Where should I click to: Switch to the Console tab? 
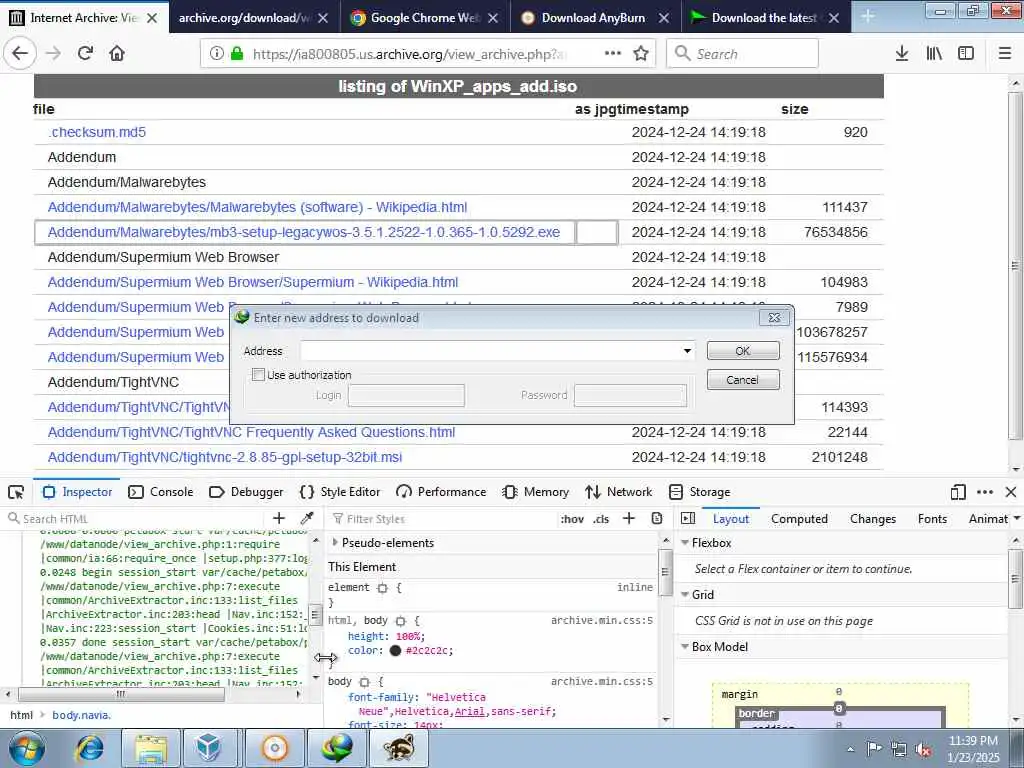tap(161, 492)
